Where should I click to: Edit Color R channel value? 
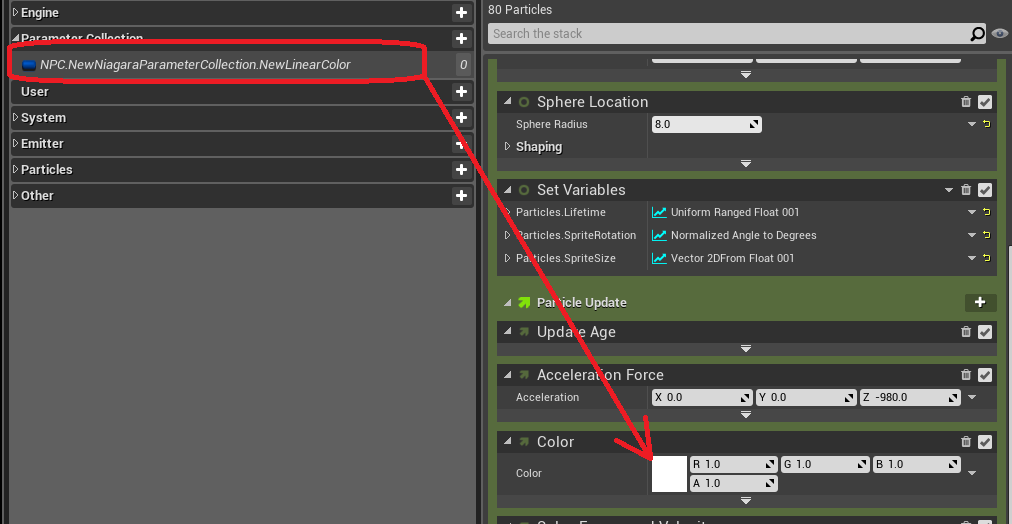(x=734, y=465)
